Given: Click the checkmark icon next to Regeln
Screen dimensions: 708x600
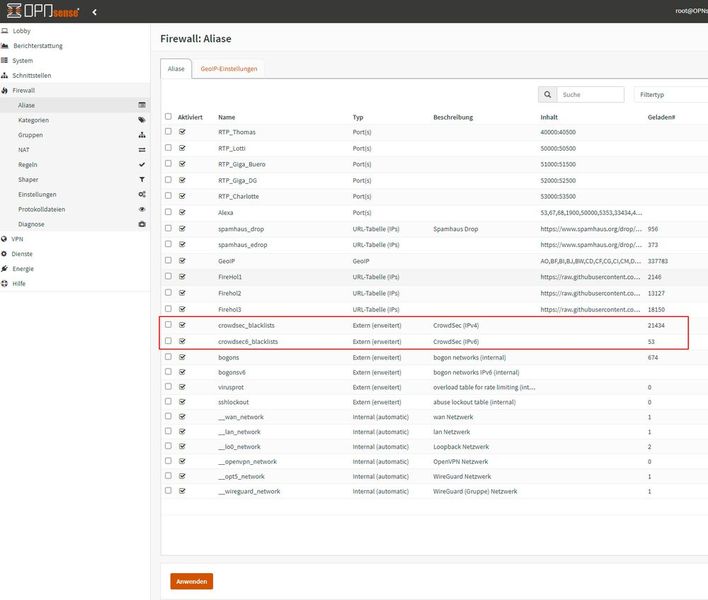Looking at the screenshot, I should tap(142, 165).
